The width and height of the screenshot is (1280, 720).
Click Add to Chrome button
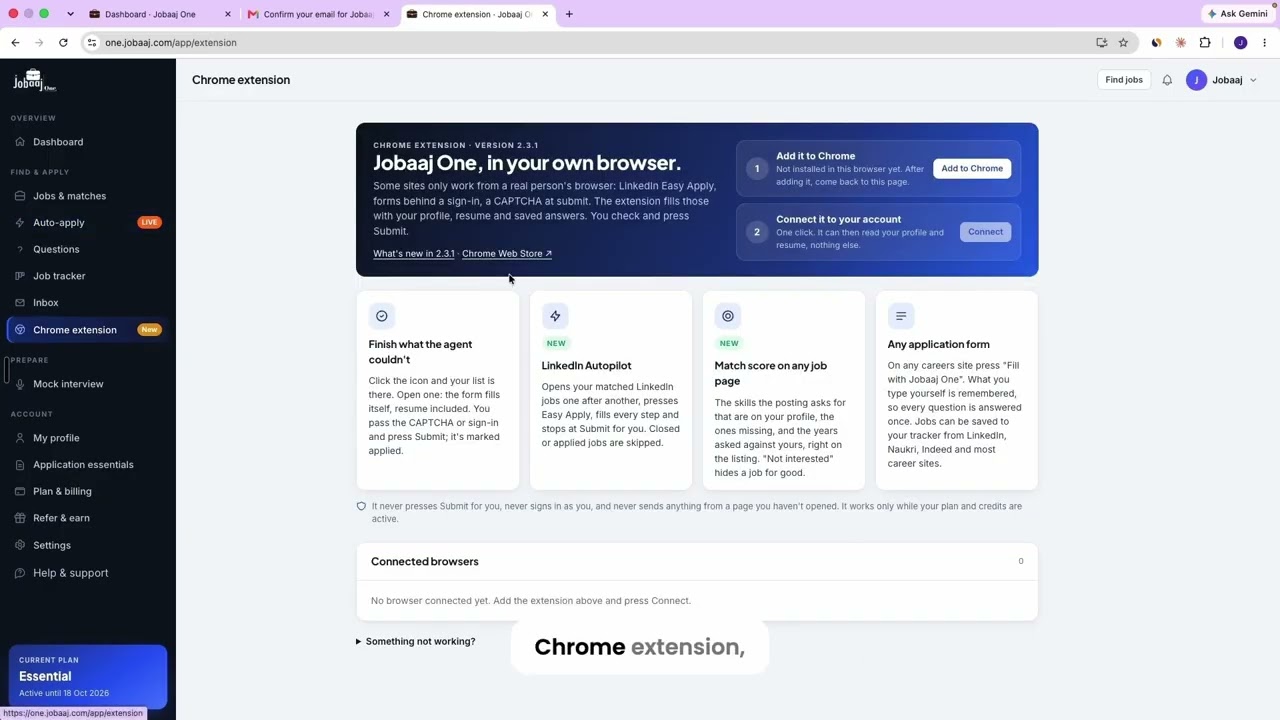pos(972,168)
